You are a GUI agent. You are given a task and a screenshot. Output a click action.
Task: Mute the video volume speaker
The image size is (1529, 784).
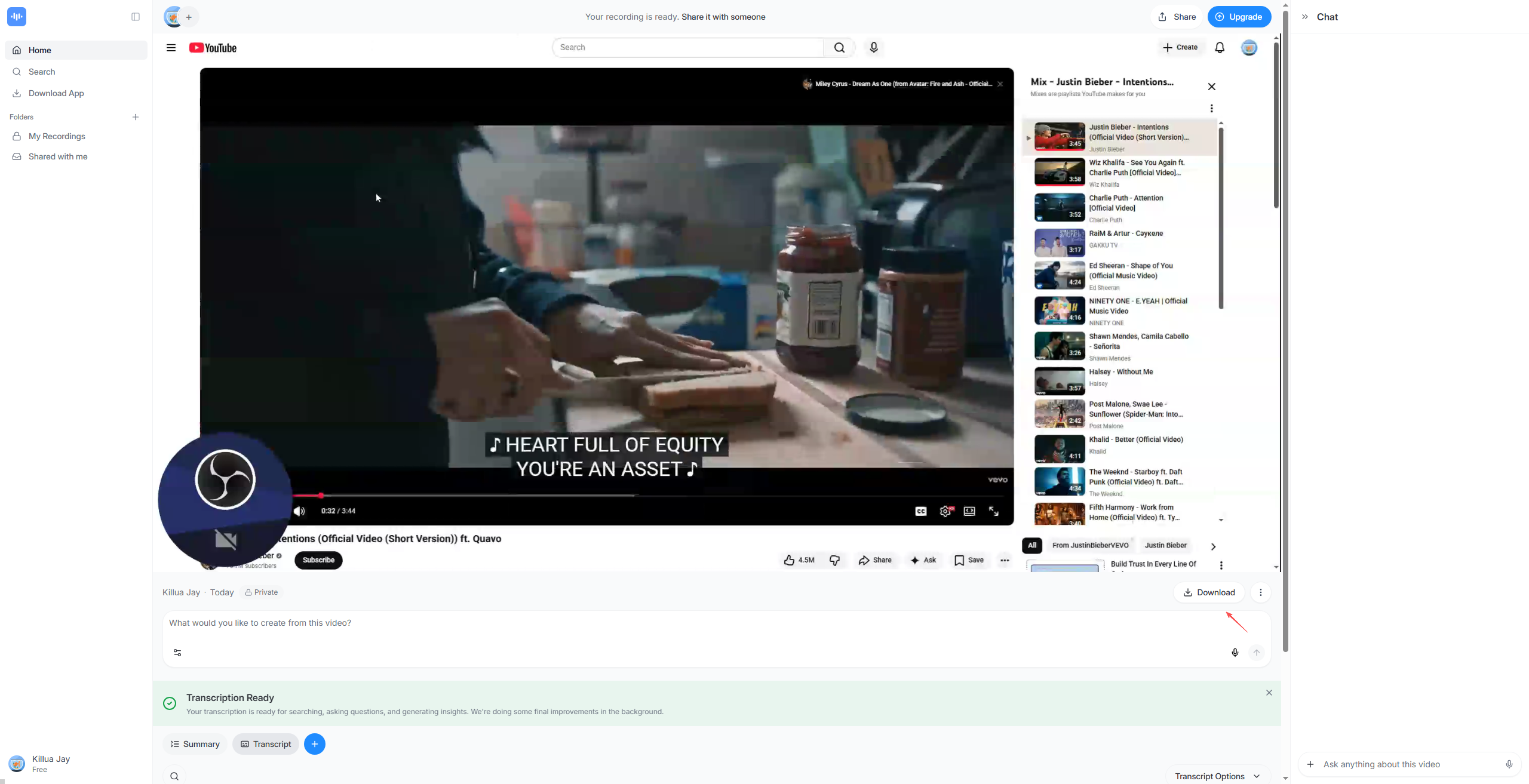[299, 511]
